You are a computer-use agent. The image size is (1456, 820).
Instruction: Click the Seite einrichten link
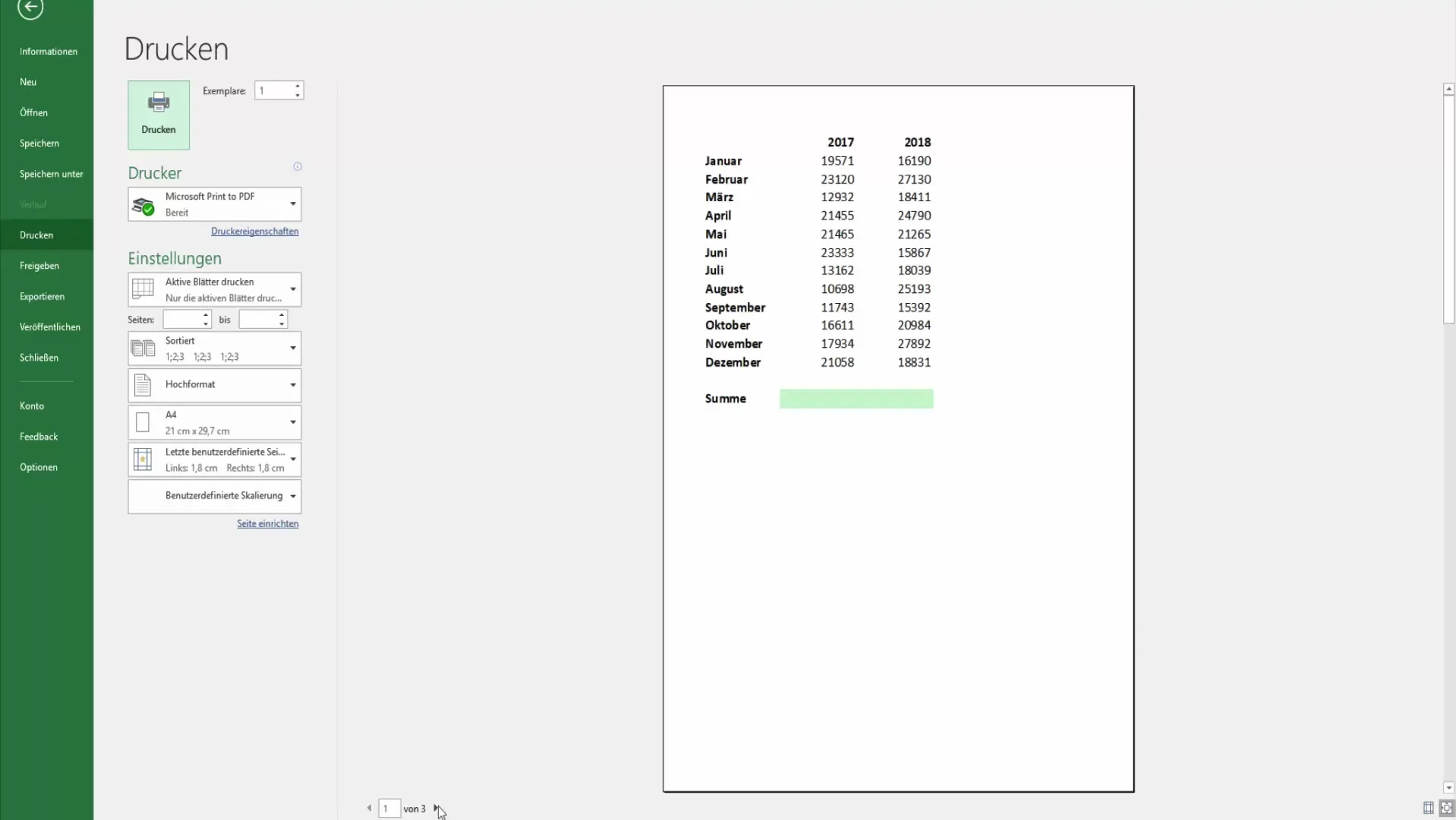tap(268, 524)
